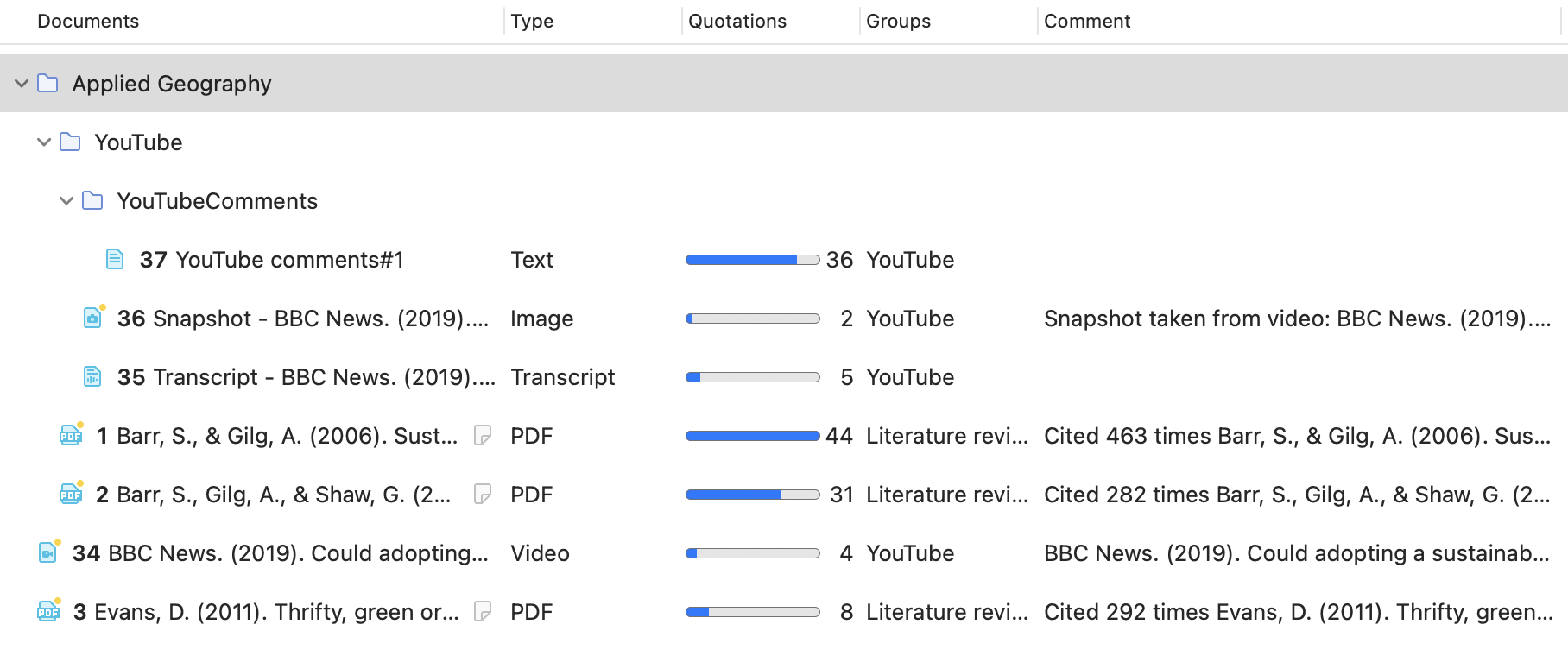Click the PDF icon for Barr & Gilg 2006
The width and height of the screenshot is (1568, 656).
coord(71,435)
